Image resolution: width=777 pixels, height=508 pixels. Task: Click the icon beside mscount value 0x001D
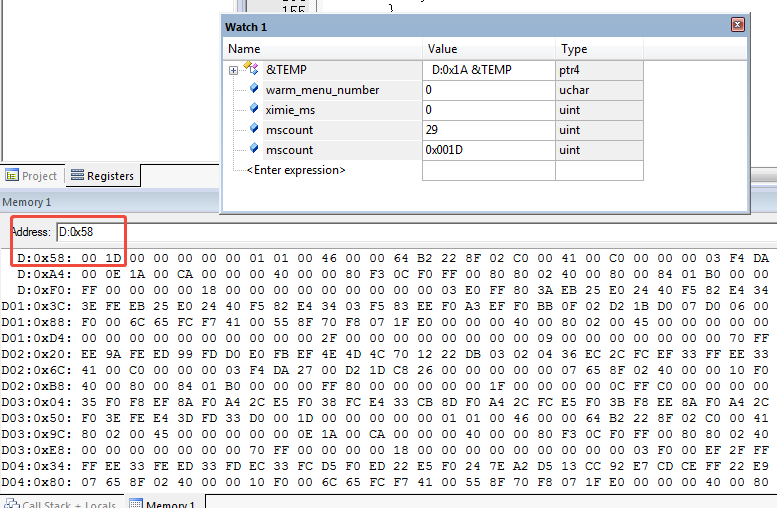(254, 149)
